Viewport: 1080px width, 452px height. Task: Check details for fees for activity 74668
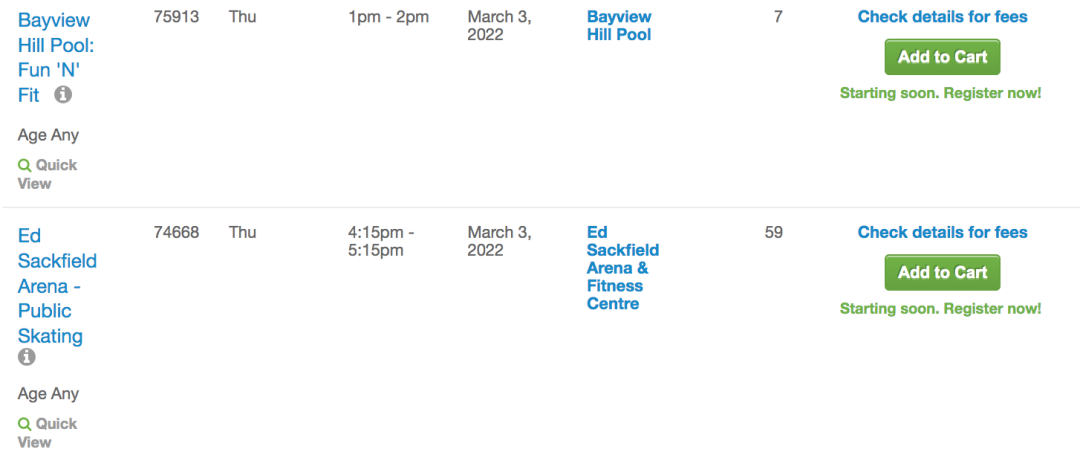tap(942, 232)
